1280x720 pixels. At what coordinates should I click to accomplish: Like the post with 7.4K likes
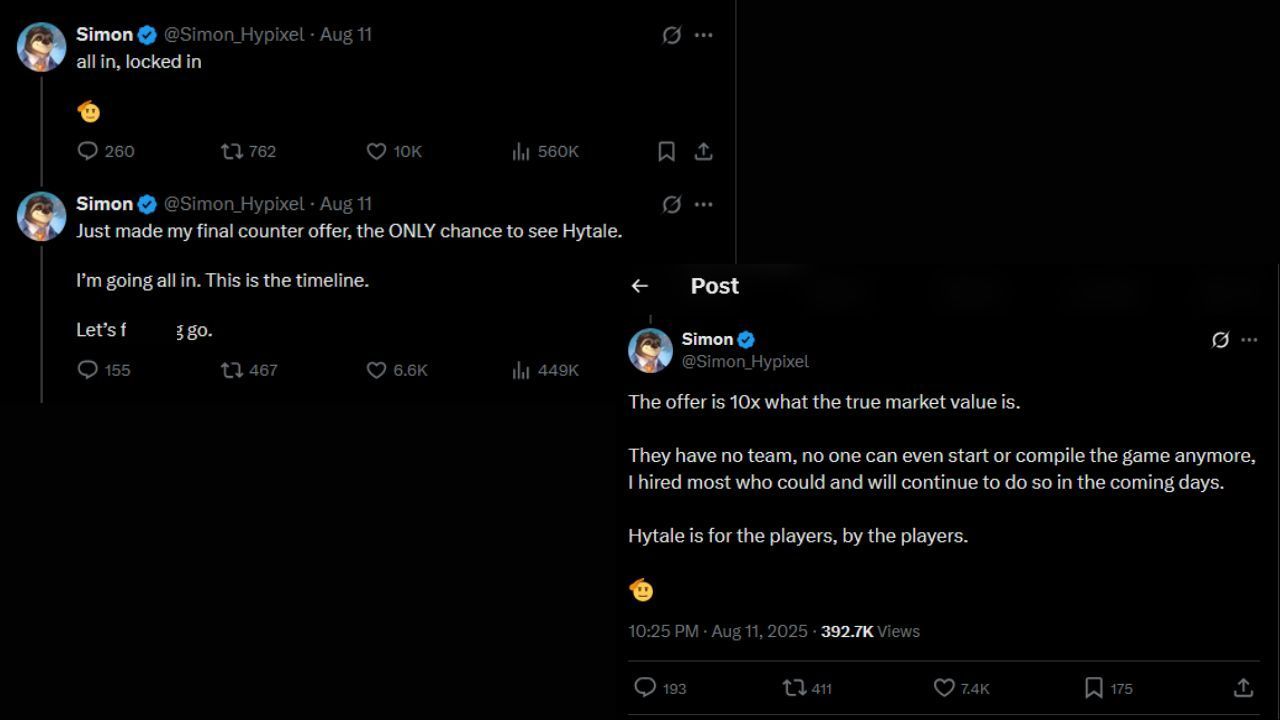944,688
